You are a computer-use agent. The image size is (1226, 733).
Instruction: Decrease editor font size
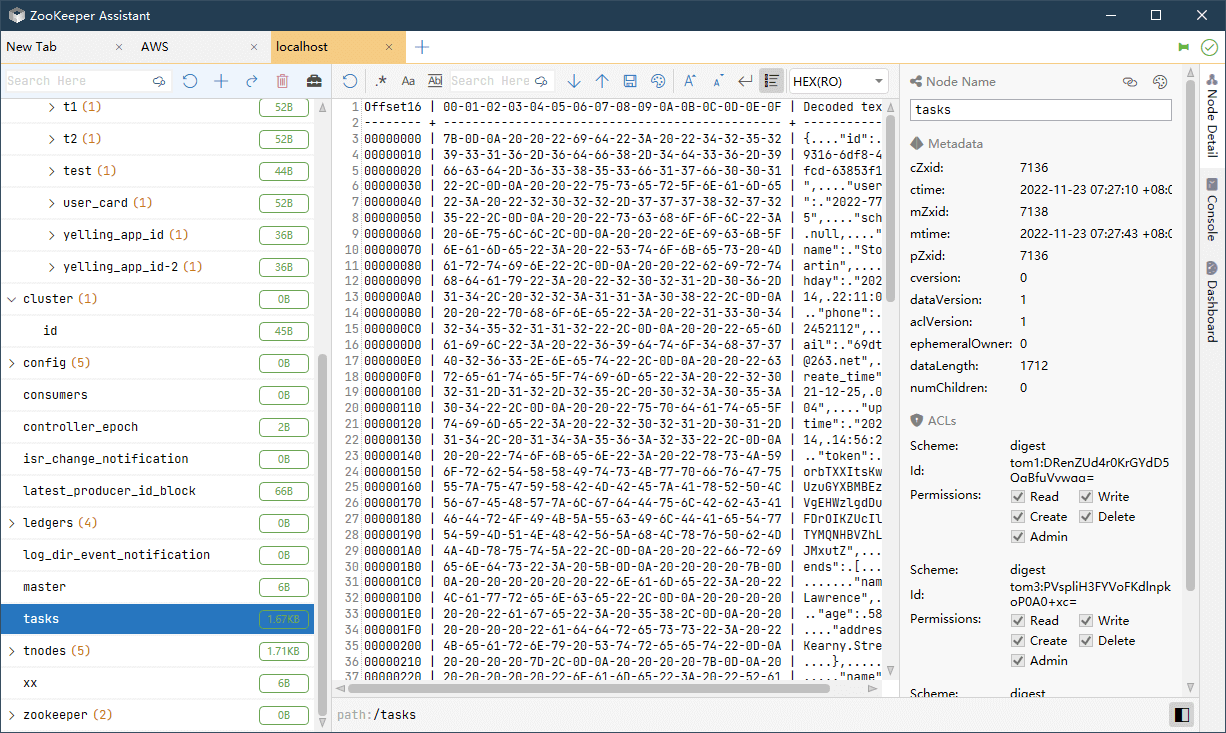718,81
